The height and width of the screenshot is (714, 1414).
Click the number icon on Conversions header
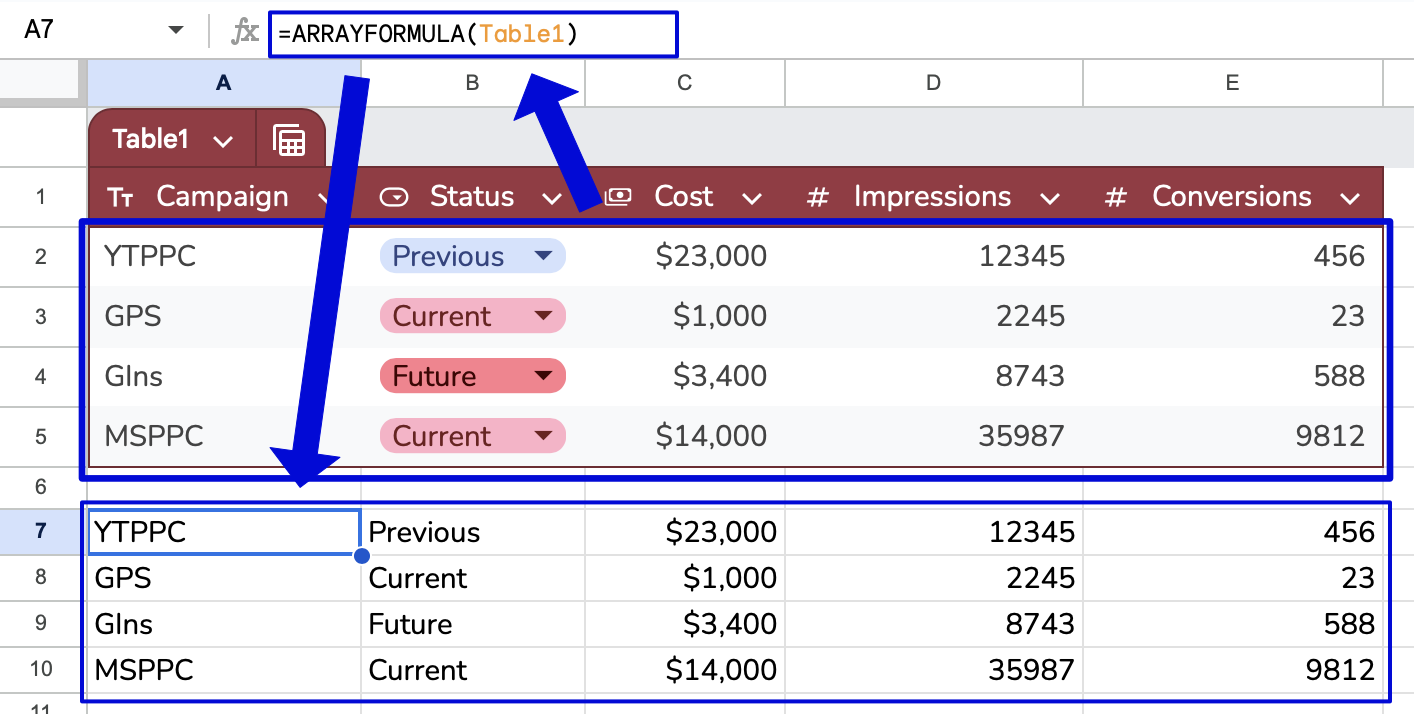[1115, 196]
